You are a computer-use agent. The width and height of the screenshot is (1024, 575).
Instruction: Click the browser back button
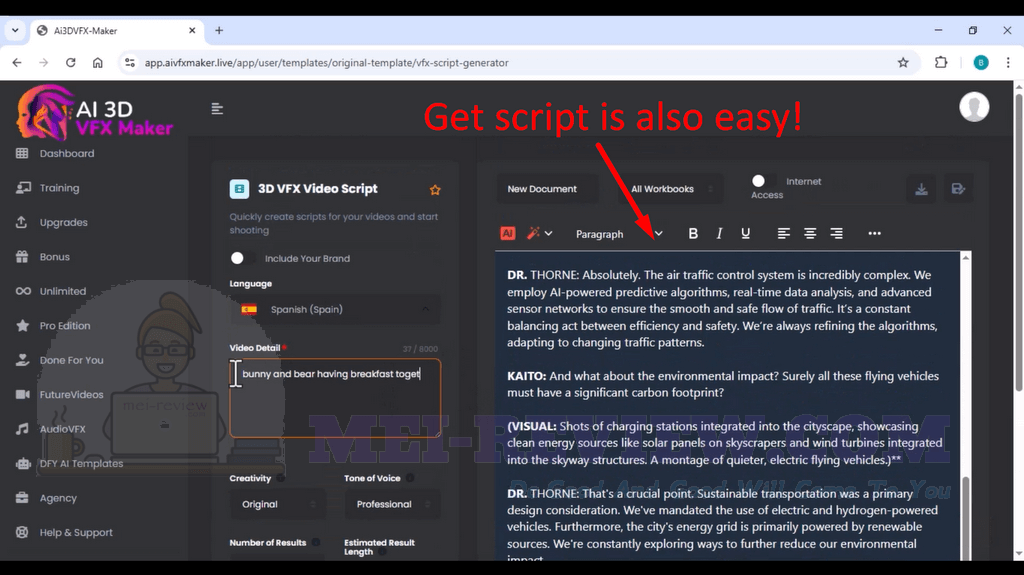coord(17,63)
